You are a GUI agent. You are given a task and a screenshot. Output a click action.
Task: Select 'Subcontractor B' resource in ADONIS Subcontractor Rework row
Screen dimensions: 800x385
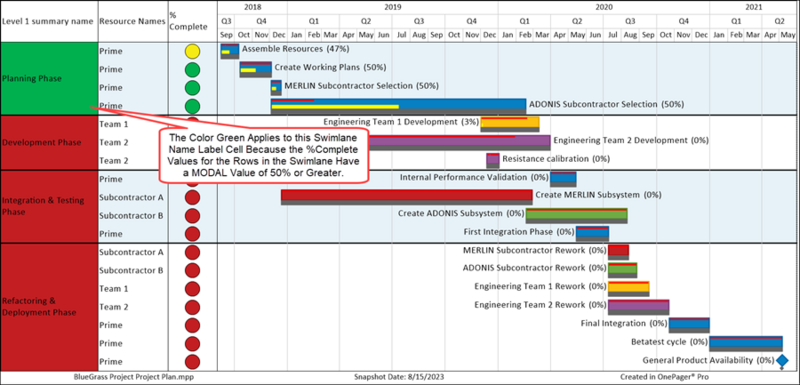131,270
